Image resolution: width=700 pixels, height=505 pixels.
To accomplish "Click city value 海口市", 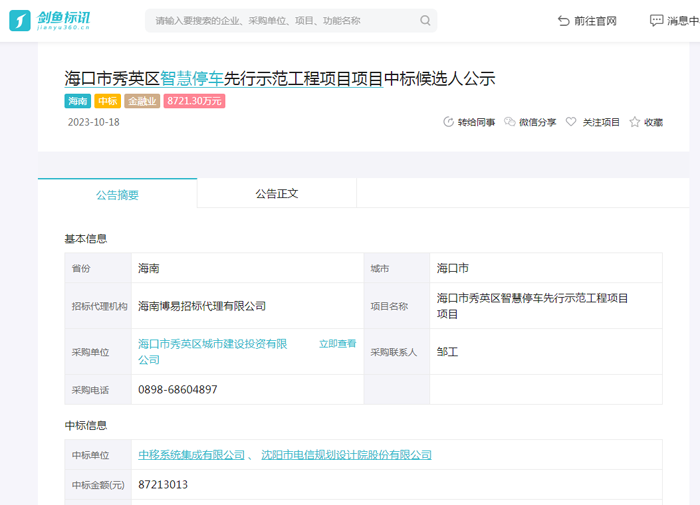I will click(x=453, y=268).
